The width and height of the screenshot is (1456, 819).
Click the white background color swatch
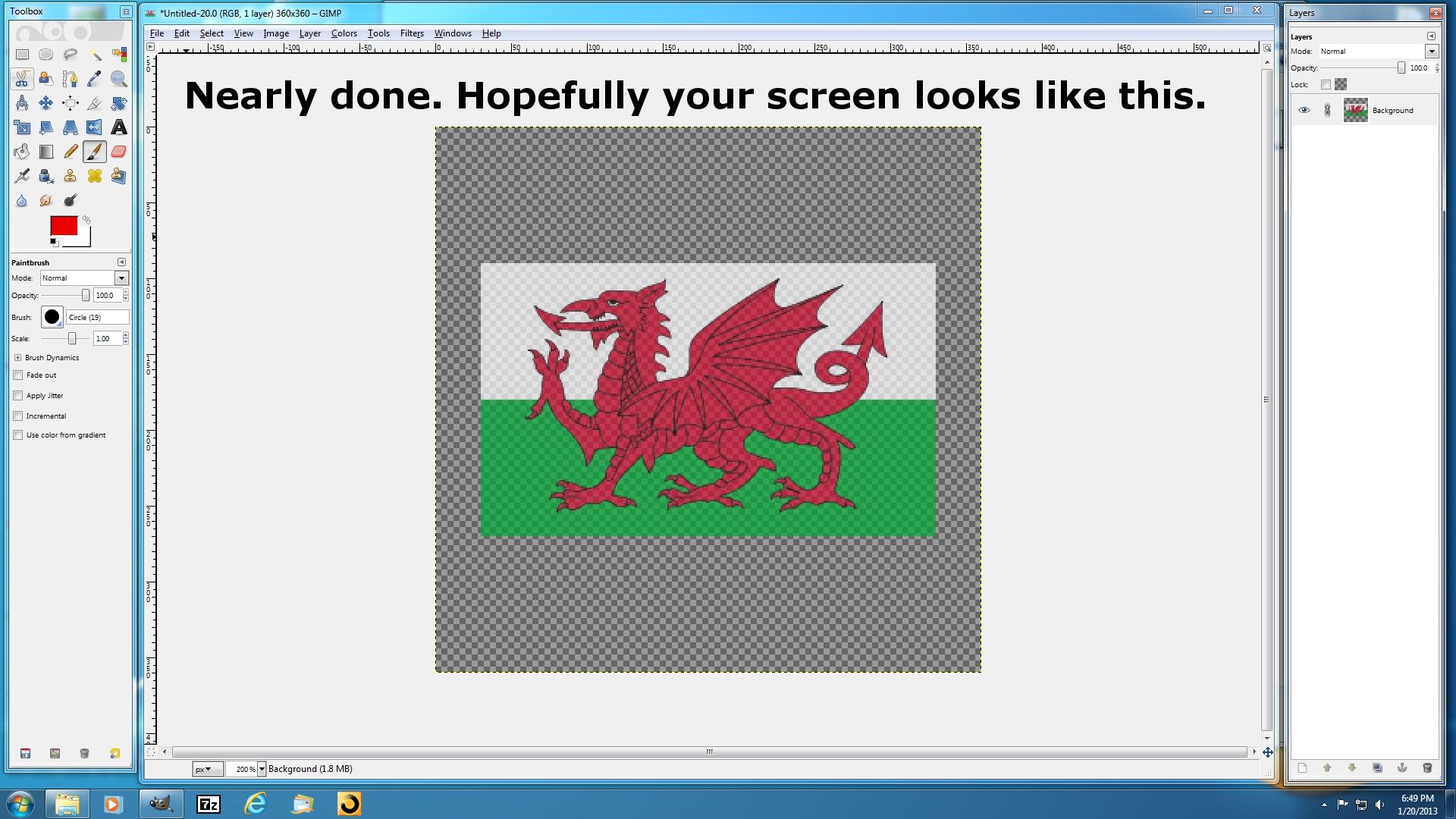coord(83,240)
